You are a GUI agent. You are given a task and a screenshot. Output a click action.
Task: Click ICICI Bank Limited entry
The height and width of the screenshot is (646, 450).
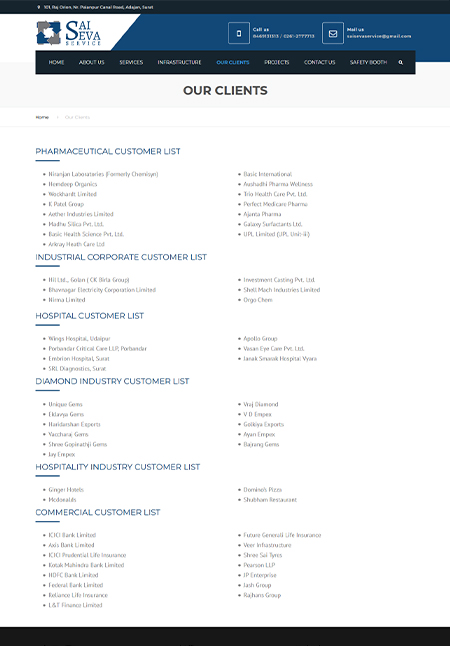(x=72, y=535)
